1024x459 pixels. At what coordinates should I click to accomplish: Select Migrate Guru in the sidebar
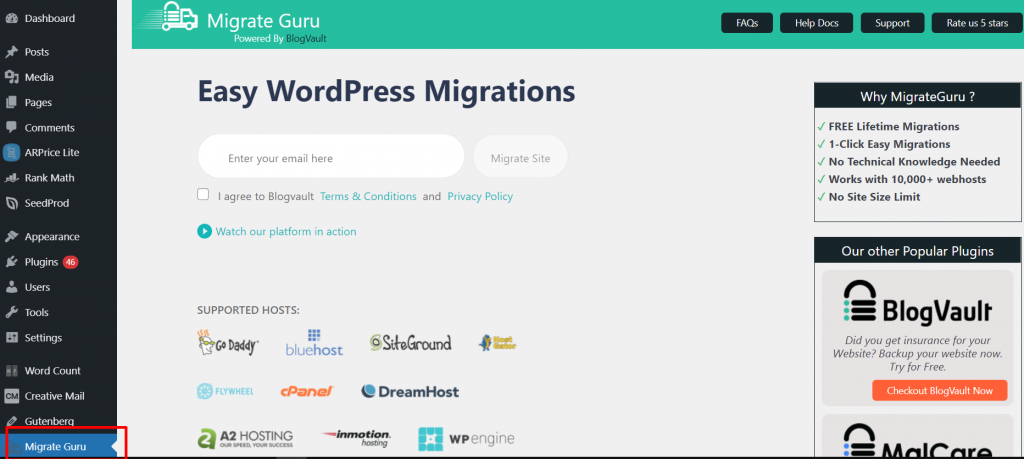(x=59, y=447)
